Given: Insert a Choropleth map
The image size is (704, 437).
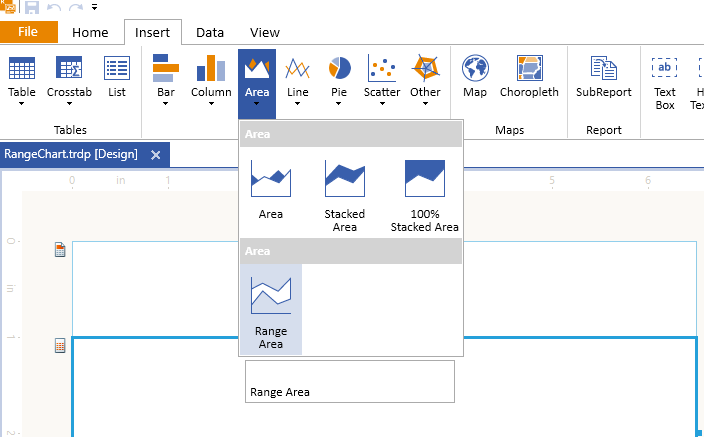Looking at the screenshot, I should click(x=529, y=76).
